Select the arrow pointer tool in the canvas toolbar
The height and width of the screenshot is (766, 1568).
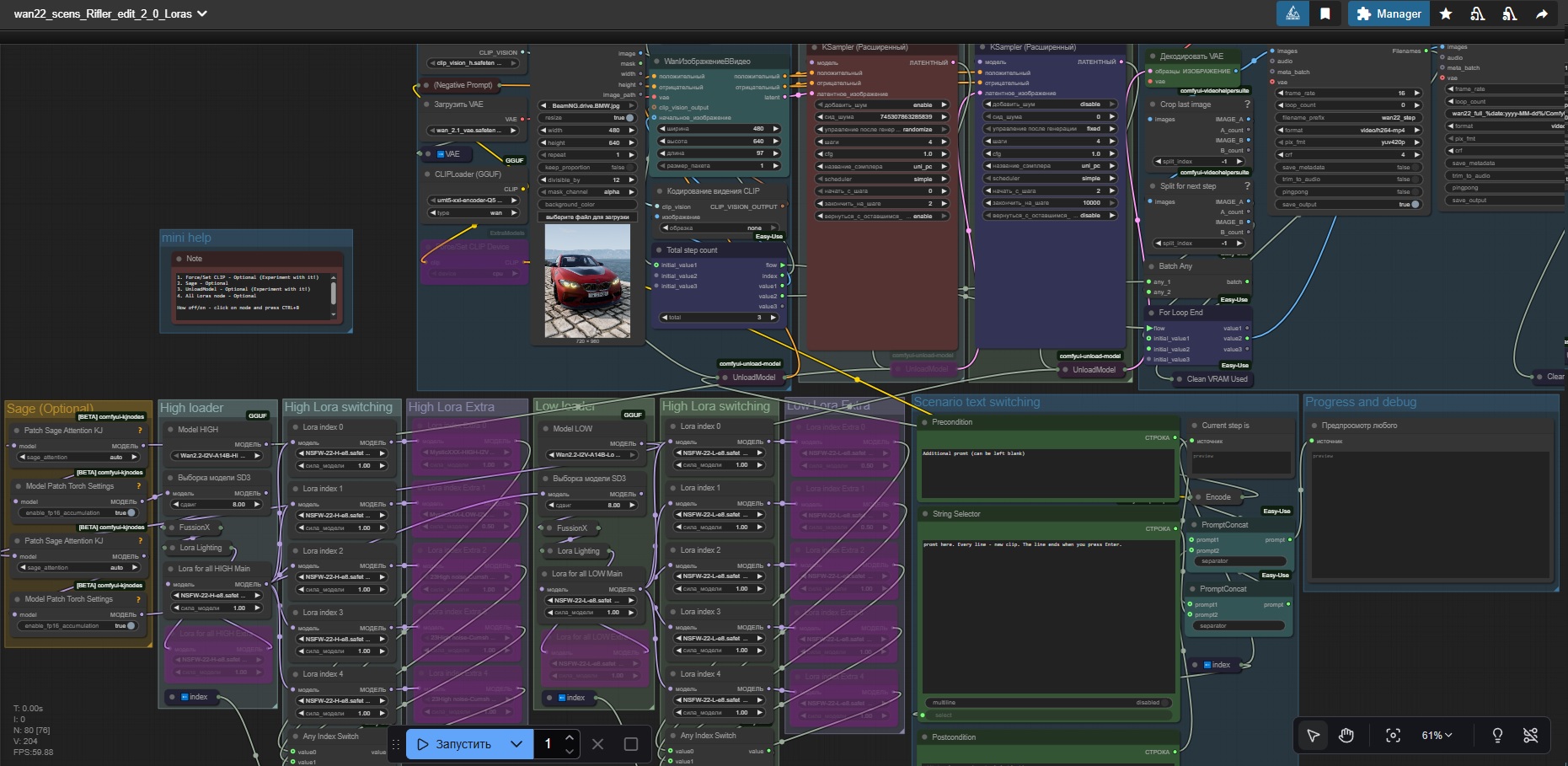pos(1313,735)
